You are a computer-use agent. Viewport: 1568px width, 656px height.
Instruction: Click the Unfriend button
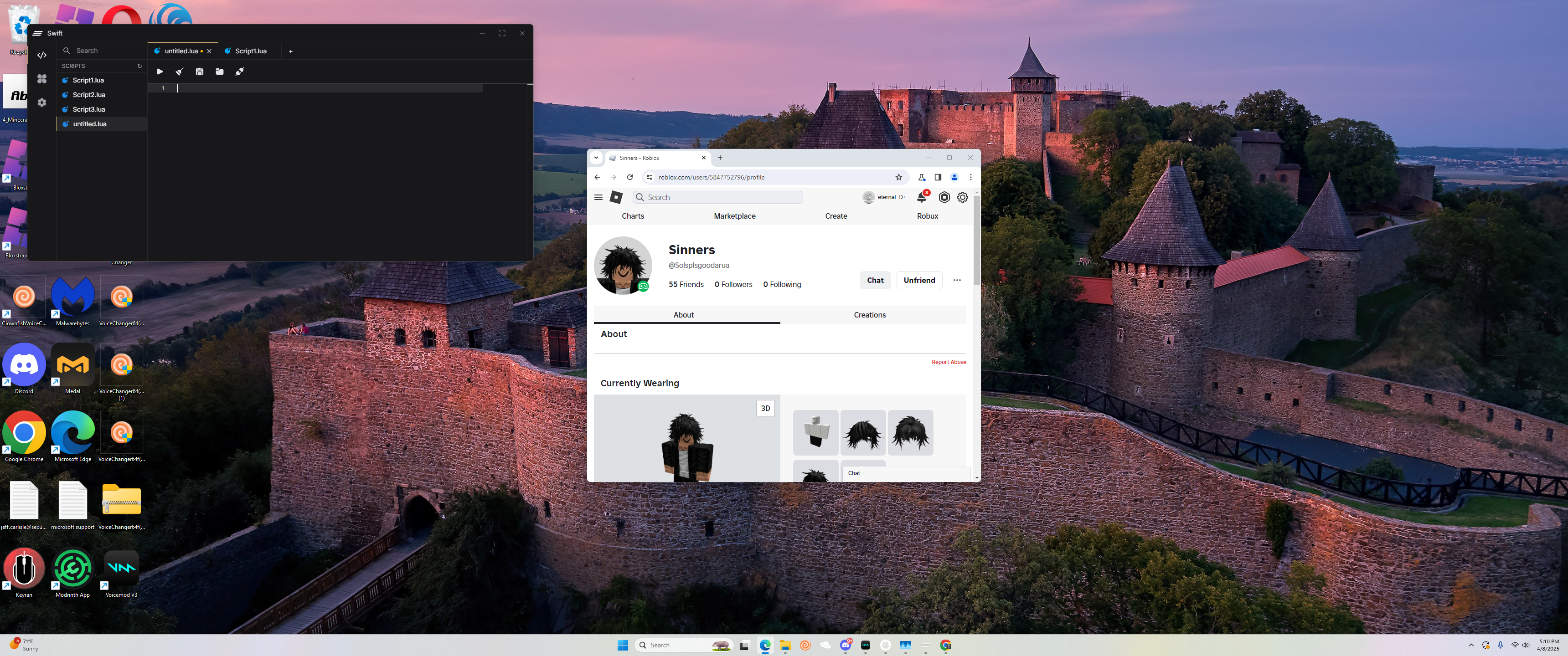click(x=919, y=281)
